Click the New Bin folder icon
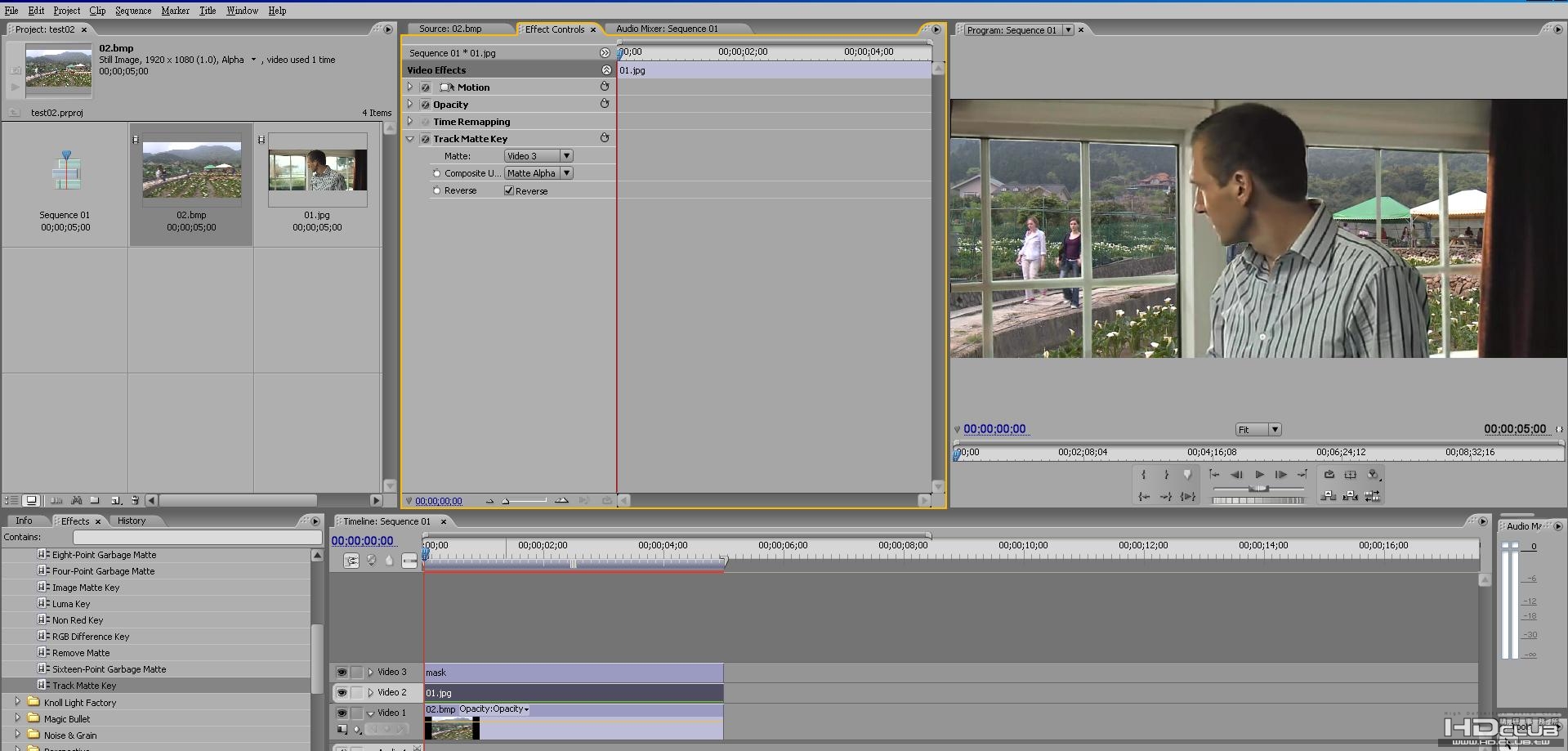This screenshot has height=751, width=1568. click(95, 500)
